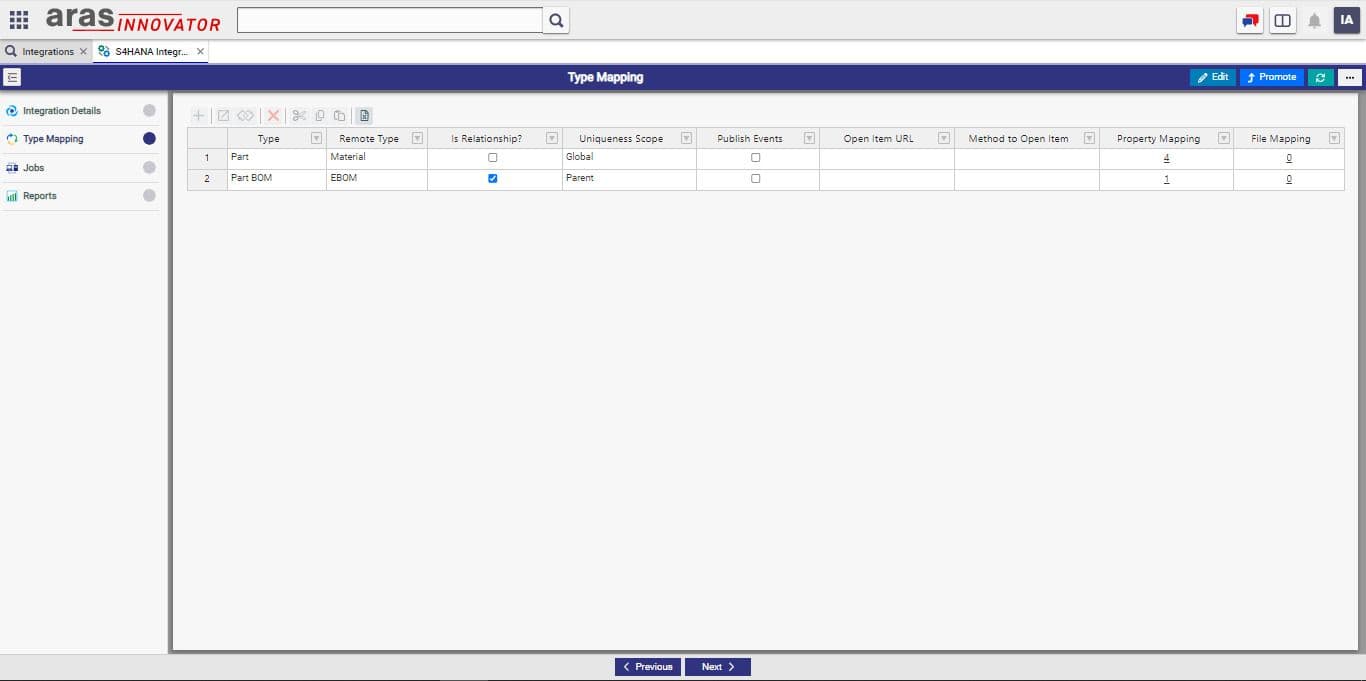Image resolution: width=1366 pixels, height=681 pixels.
Task: Click the Aras Innovator logo
Action: (x=133, y=20)
